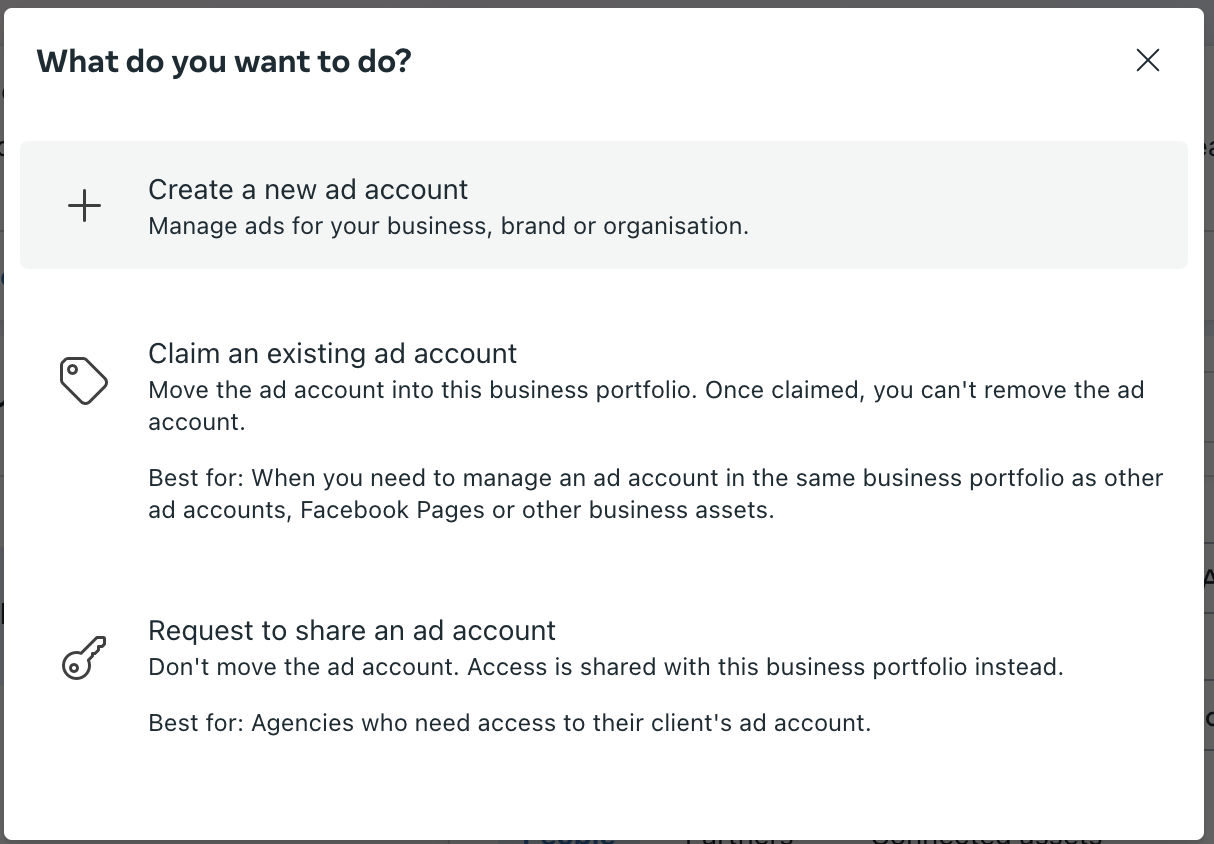Click partially hidden Partners tab behind dialog
This screenshot has height=844, width=1214.
click(740, 840)
